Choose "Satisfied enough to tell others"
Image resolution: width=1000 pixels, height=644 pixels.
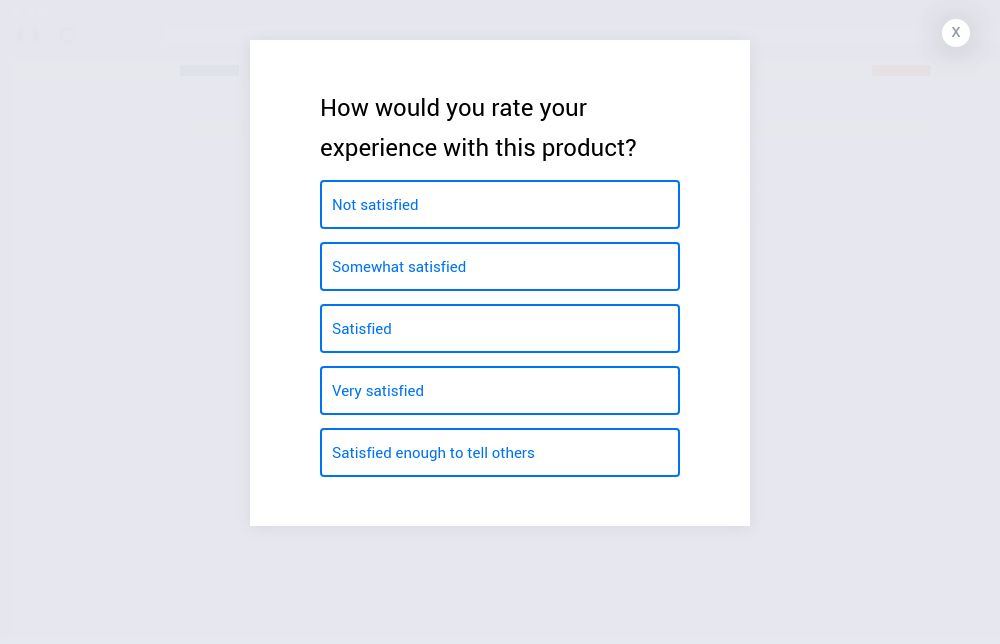(500, 452)
